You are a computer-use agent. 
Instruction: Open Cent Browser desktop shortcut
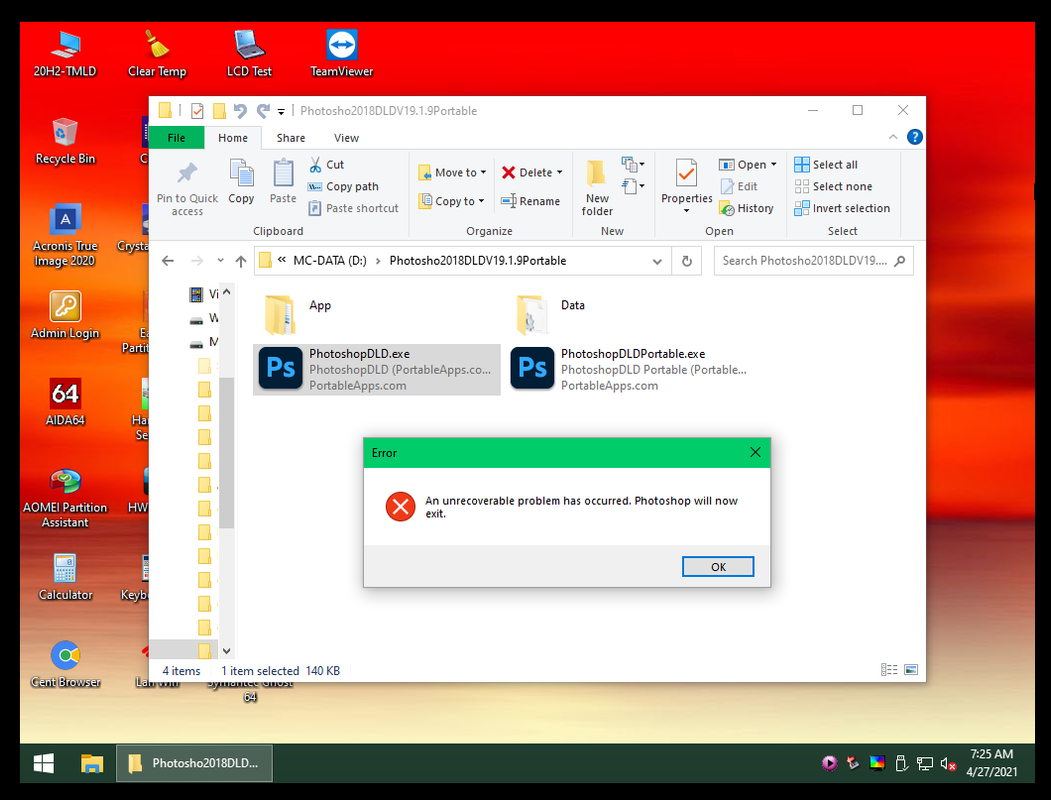pos(65,664)
